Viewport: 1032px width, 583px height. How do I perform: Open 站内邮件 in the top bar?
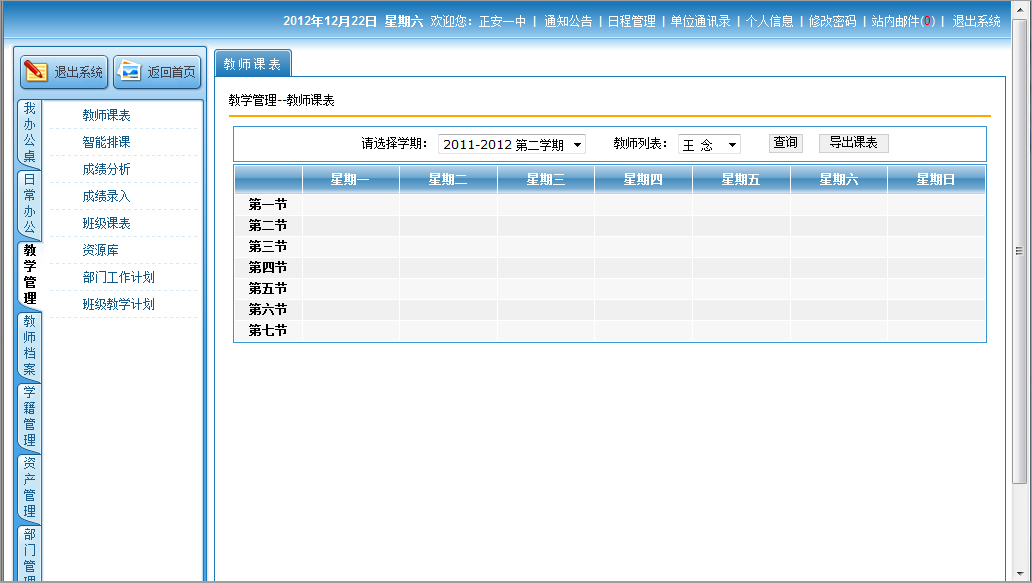point(901,21)
